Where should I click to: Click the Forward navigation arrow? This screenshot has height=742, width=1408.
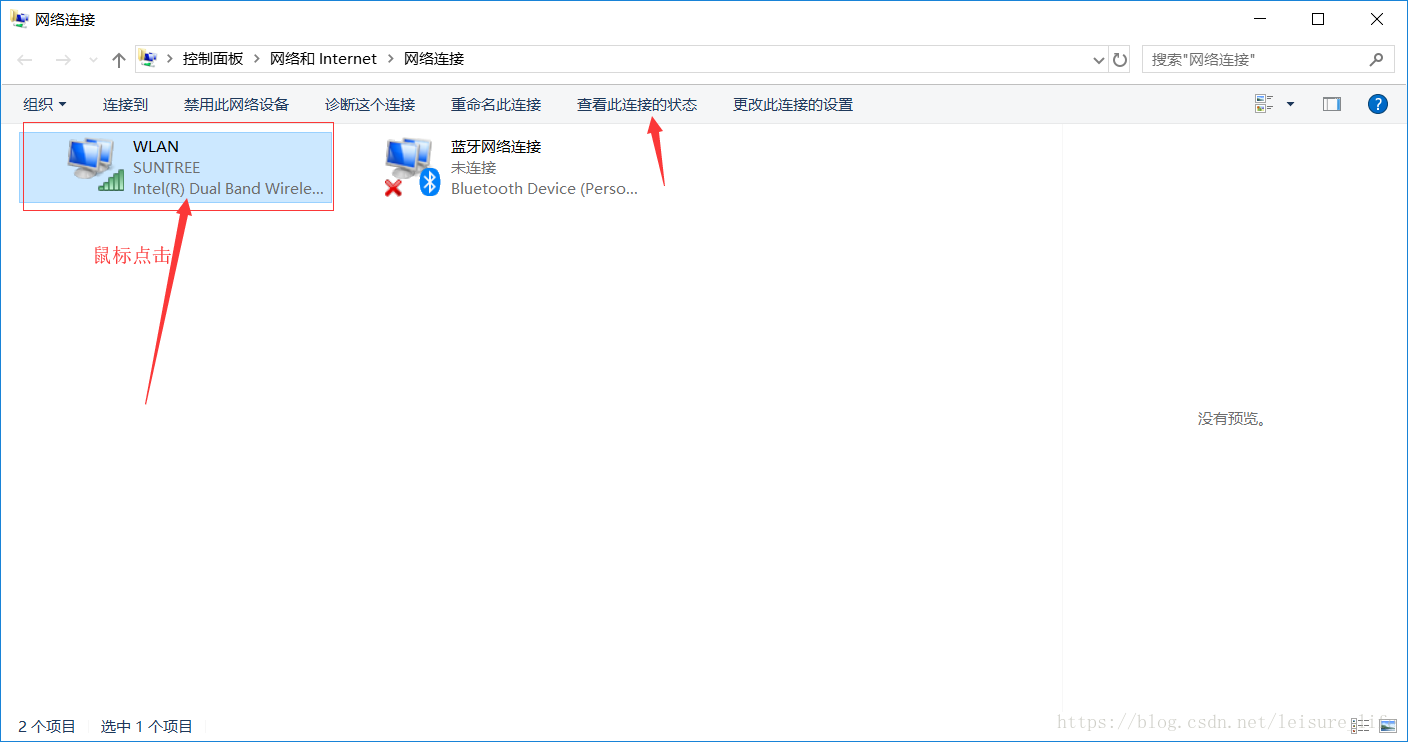(63, 60)
